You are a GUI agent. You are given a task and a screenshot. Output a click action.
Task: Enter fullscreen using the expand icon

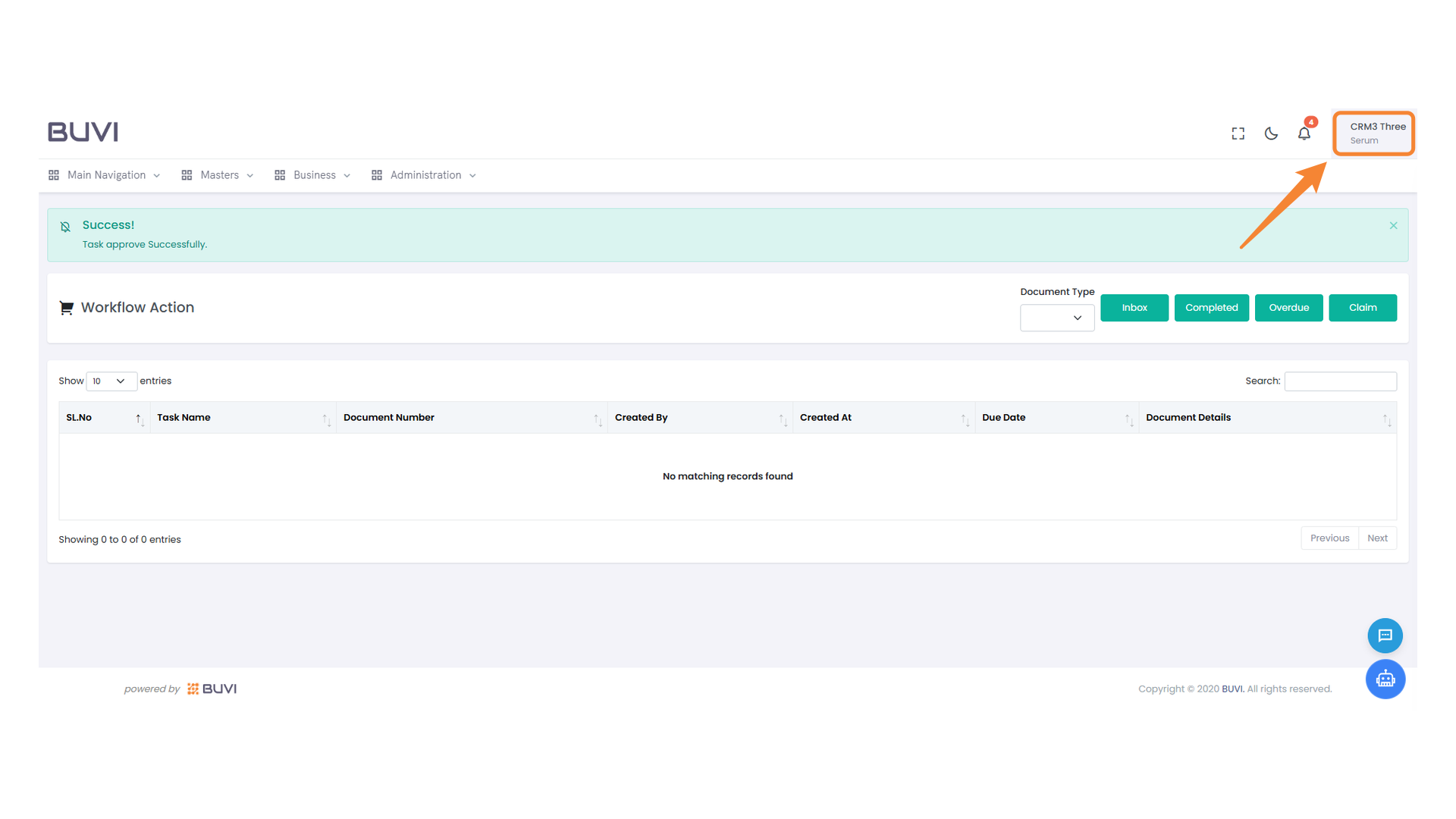click(1238, 133)
